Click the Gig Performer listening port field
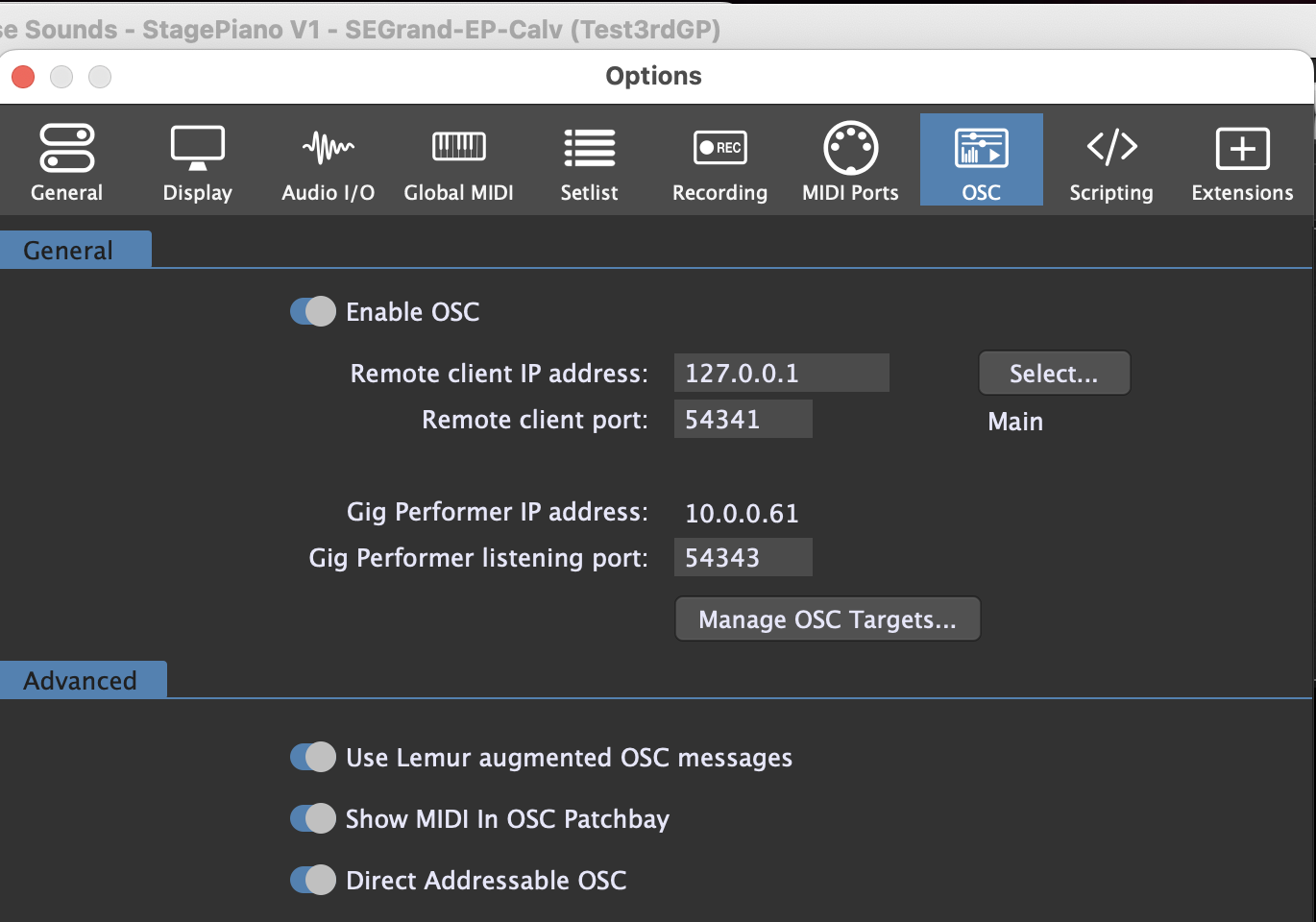This screenshot has width=1316, height=922. [x=743, y=557]
